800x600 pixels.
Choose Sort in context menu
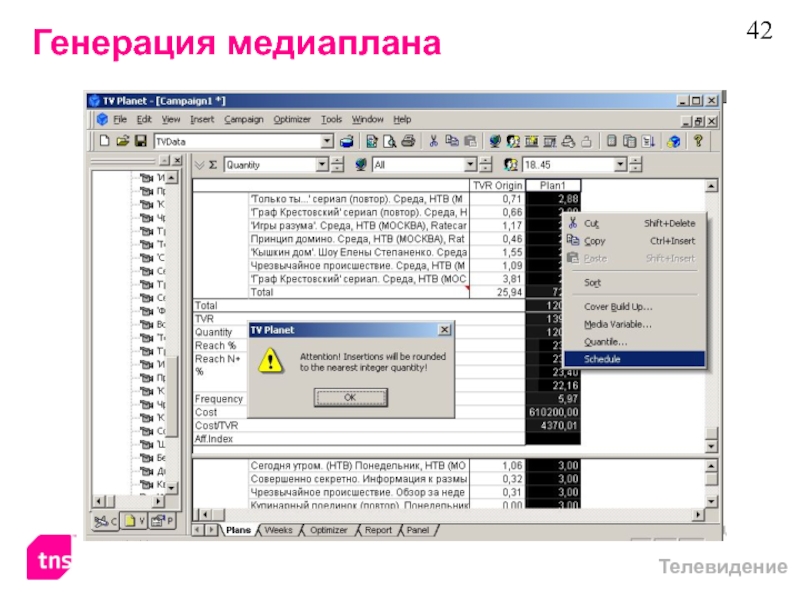pyautogui.click(x=635, y=283)
